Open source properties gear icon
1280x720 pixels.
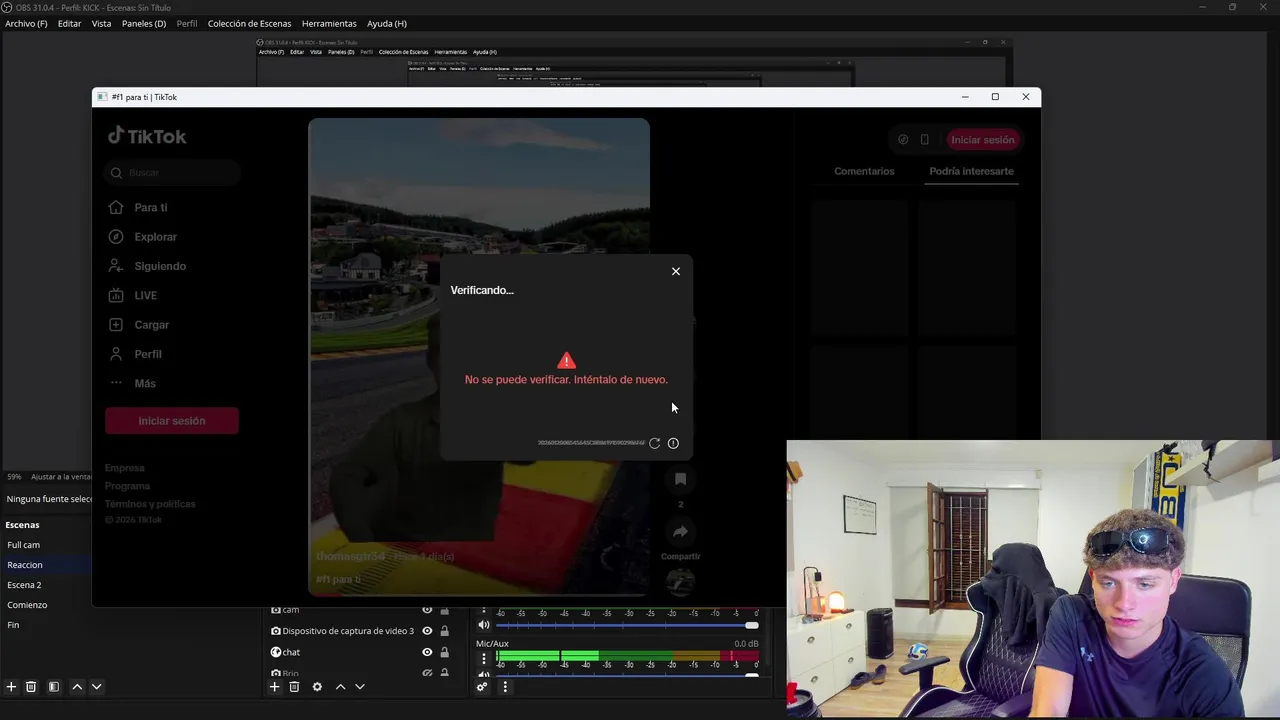click(x=317, y=687)
